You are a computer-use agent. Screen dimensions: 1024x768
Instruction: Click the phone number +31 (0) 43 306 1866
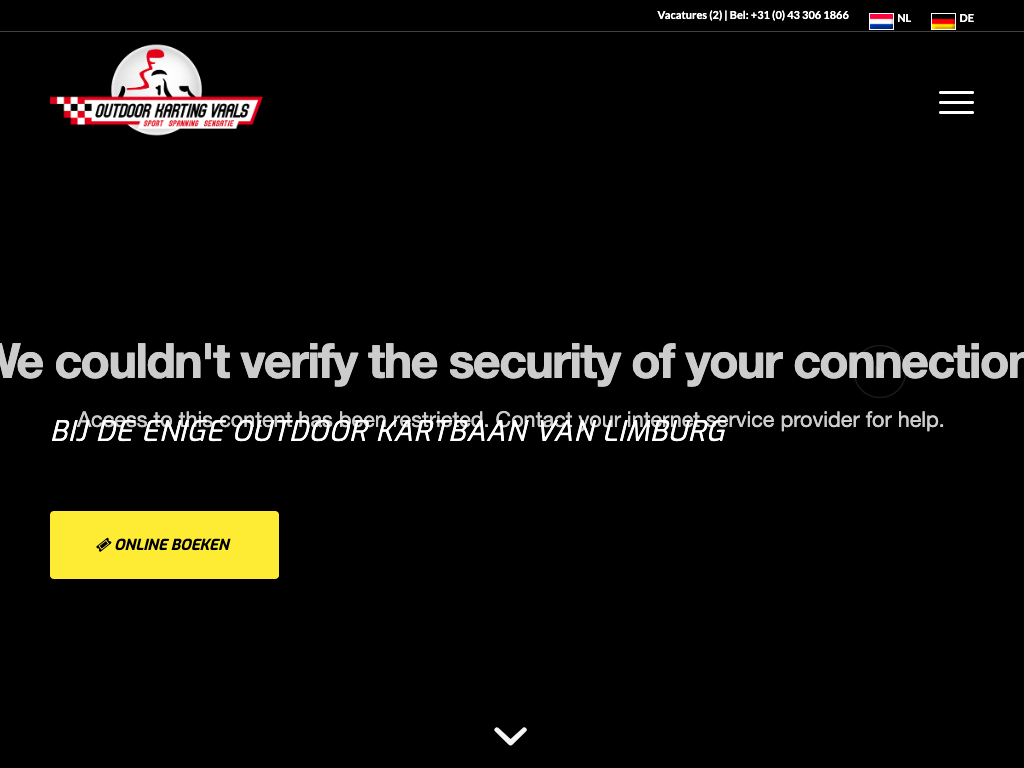[x=799, y=15]
